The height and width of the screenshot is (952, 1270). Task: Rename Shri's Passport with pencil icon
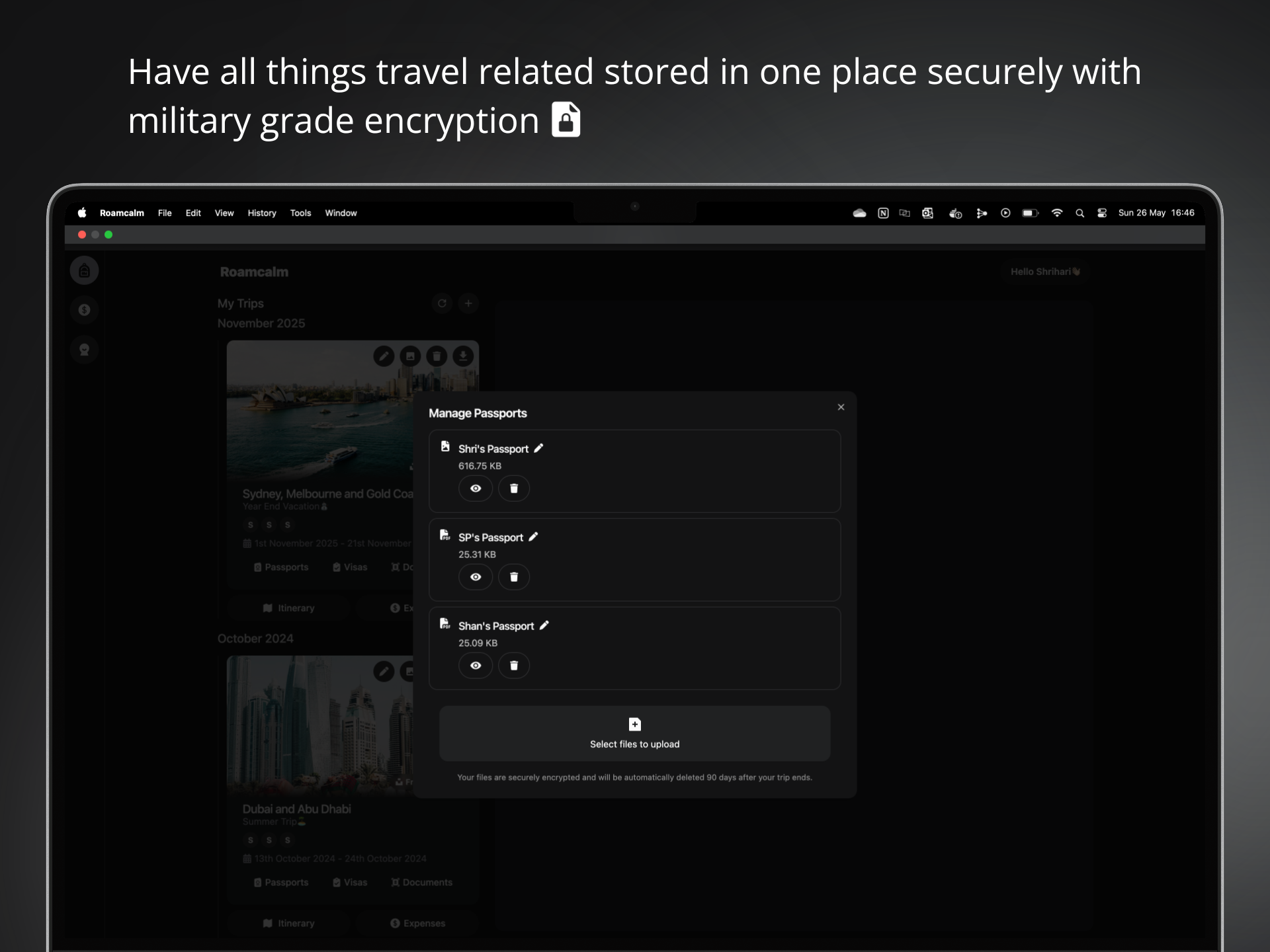coord(539,448)
